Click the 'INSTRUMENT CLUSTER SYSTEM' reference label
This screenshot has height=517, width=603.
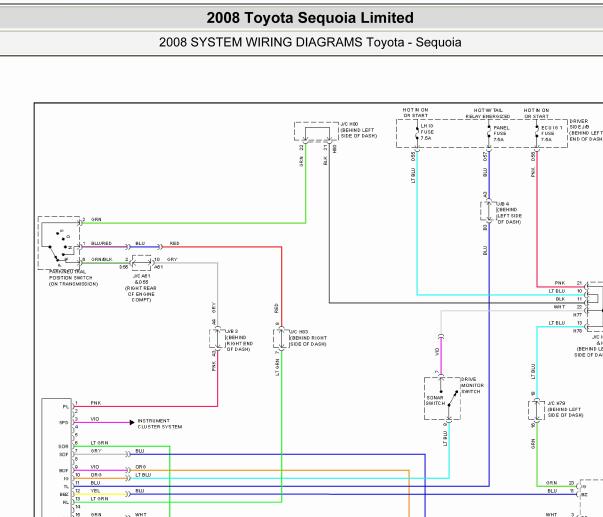click(160, 424)
